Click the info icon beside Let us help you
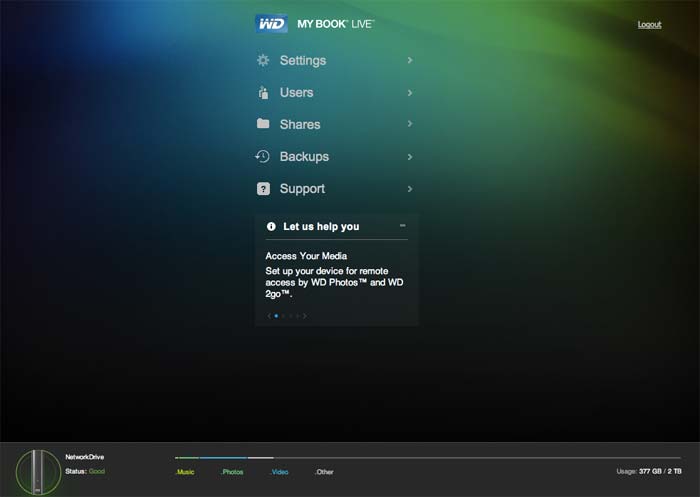Screen dimensions: 700x497 click(x=271, y=227)
